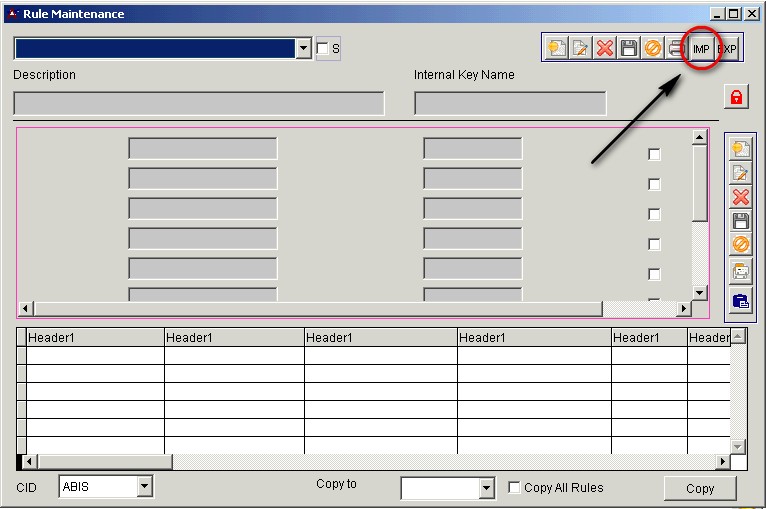
Task: Click the pink panel's vertical scrollbar down arrow
Action: [x=700, y=293]
